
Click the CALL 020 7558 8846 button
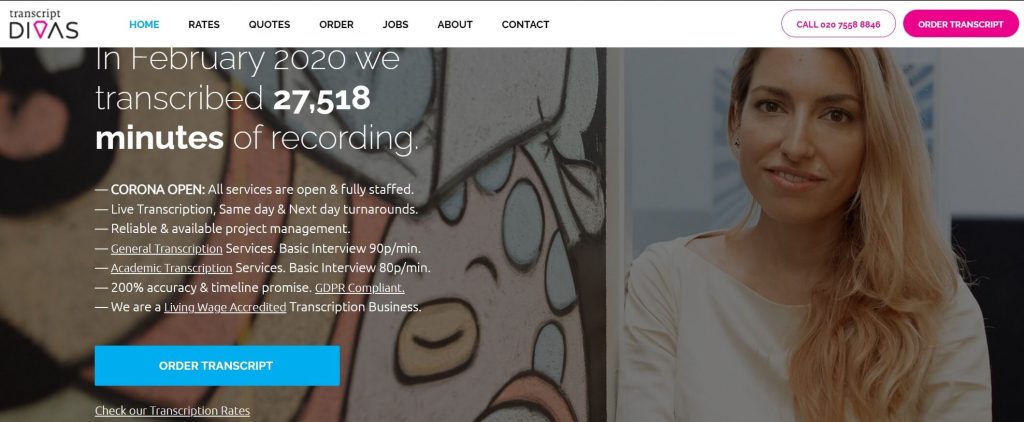[x=838, y=24]
